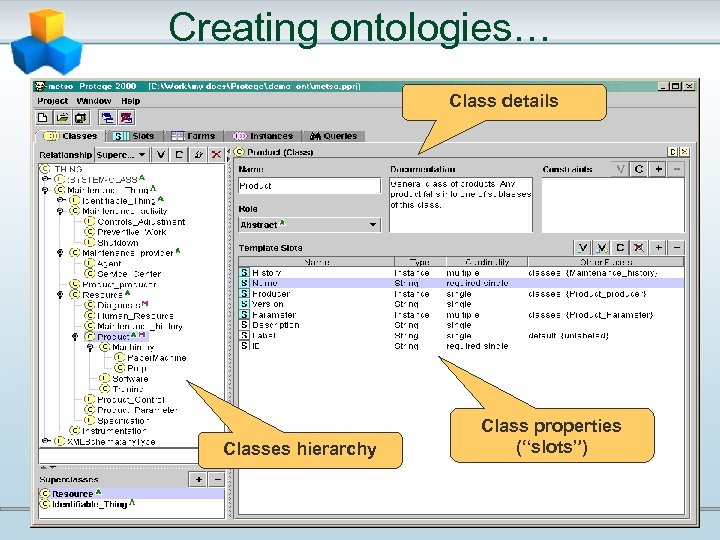720x540 pixels.
Task: Click the Cardinality column header in Template Slots
Action: [x=487, y=262]
